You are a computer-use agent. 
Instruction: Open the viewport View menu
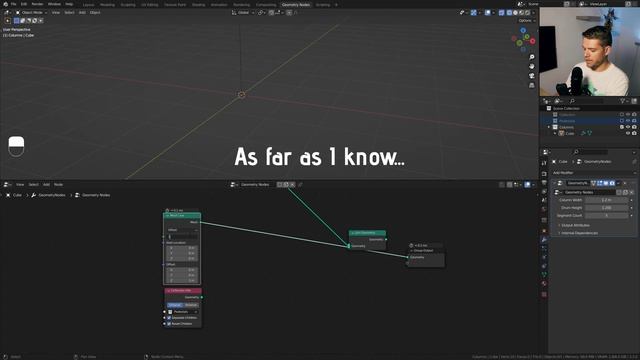point(56,13)
